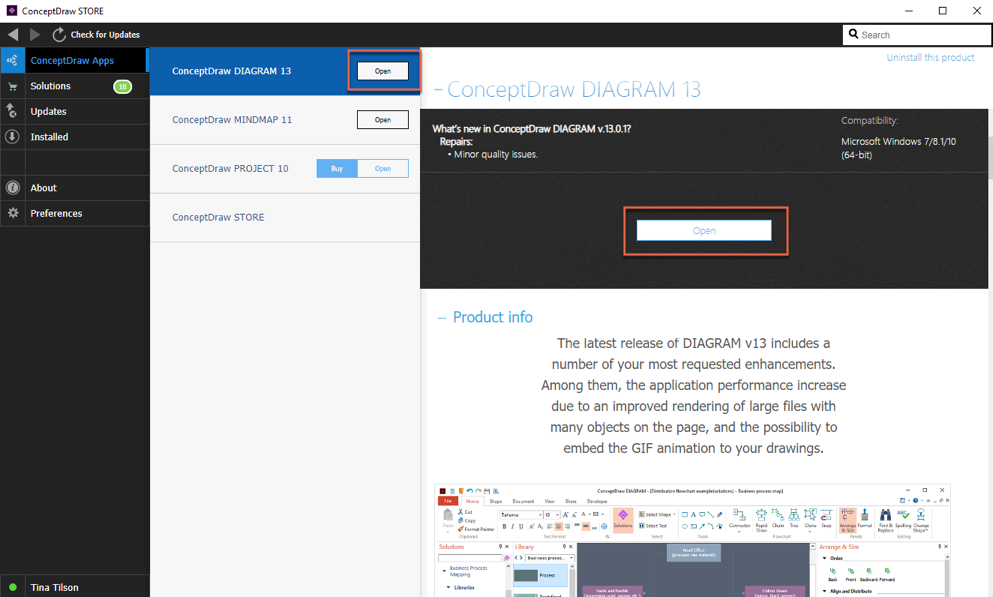Click the Solutions shopping cart icon
This screenshot has height=597, width=993.
[x=13, y=87]
